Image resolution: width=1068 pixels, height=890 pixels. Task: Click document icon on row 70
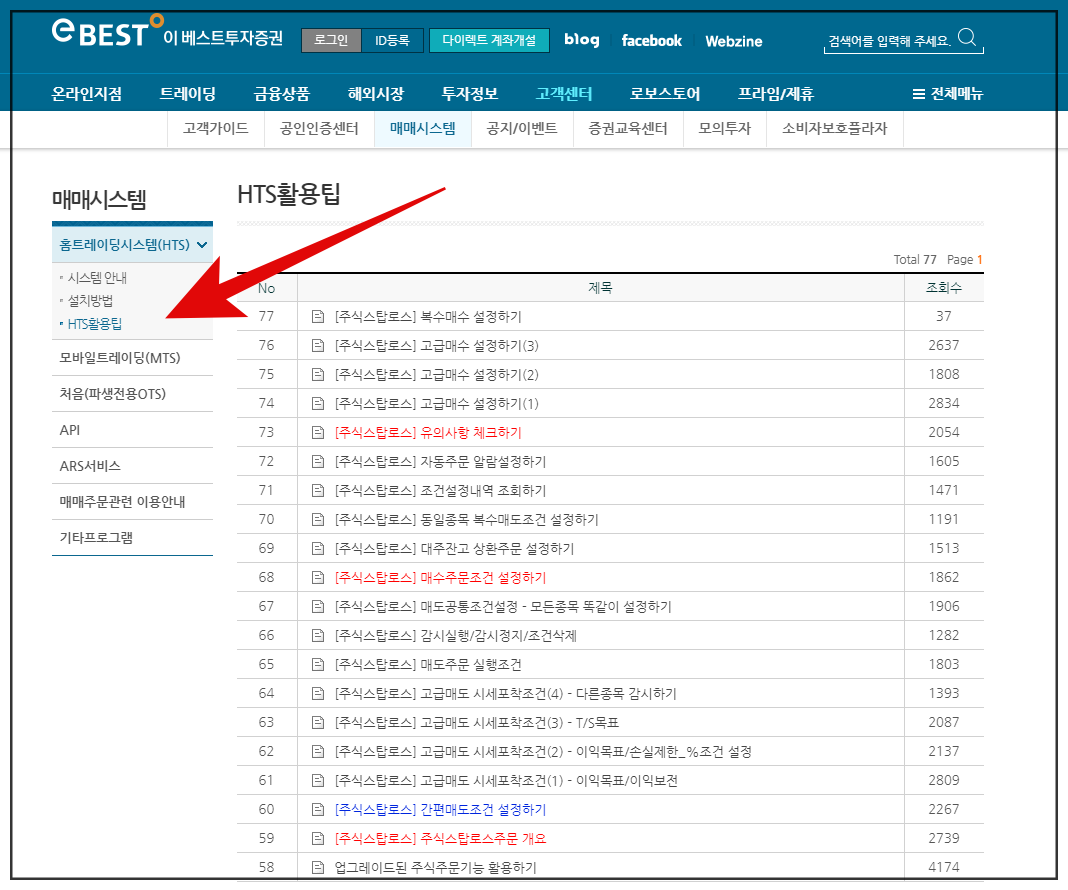(x=317, y=520)
